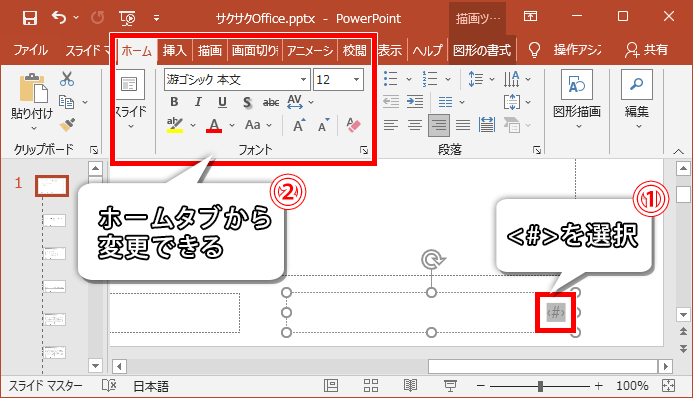693x398 pixels.
Task: Switch to the 挿入 tab
Action: coord(174,50)
